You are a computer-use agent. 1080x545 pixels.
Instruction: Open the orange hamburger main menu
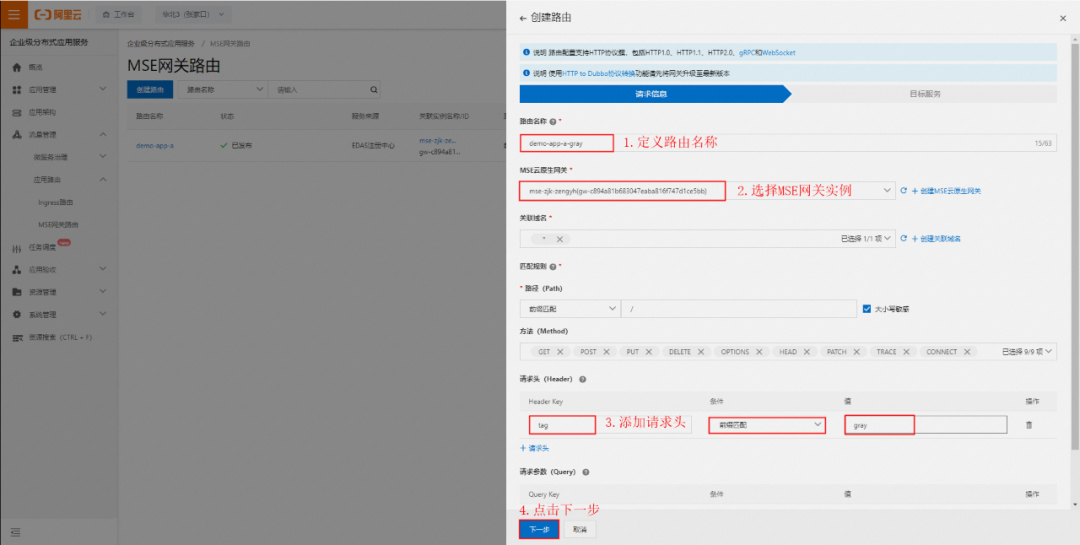point(14,14)
